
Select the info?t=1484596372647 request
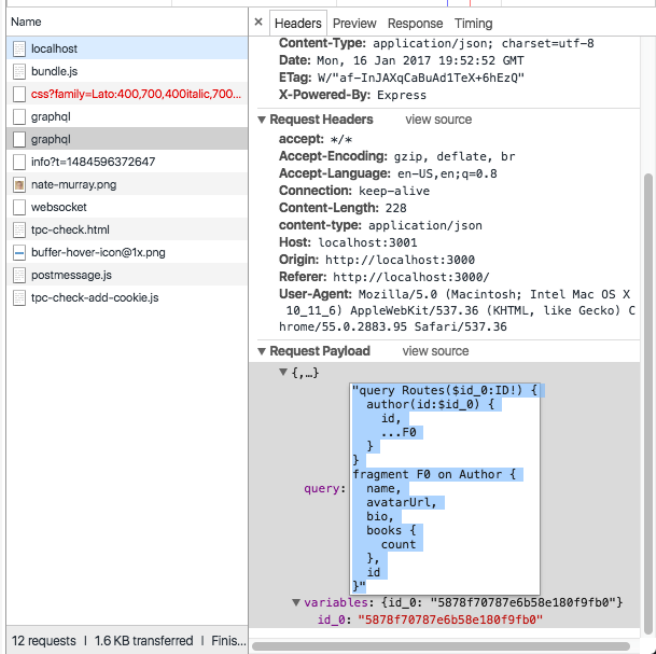point(127,162)
